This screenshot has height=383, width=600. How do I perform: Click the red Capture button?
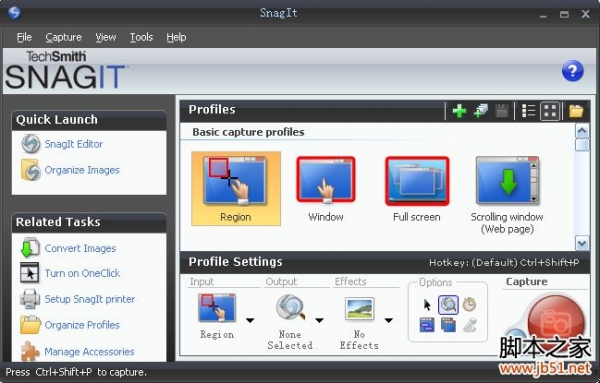pyautogui.click(x=556, y=321)
